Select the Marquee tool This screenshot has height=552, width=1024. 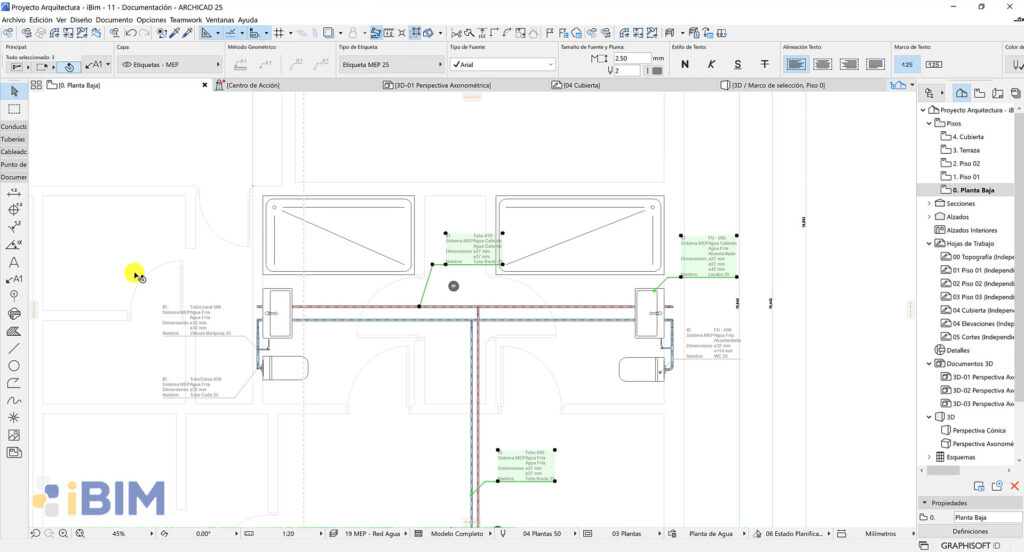(x=14, y=109)
